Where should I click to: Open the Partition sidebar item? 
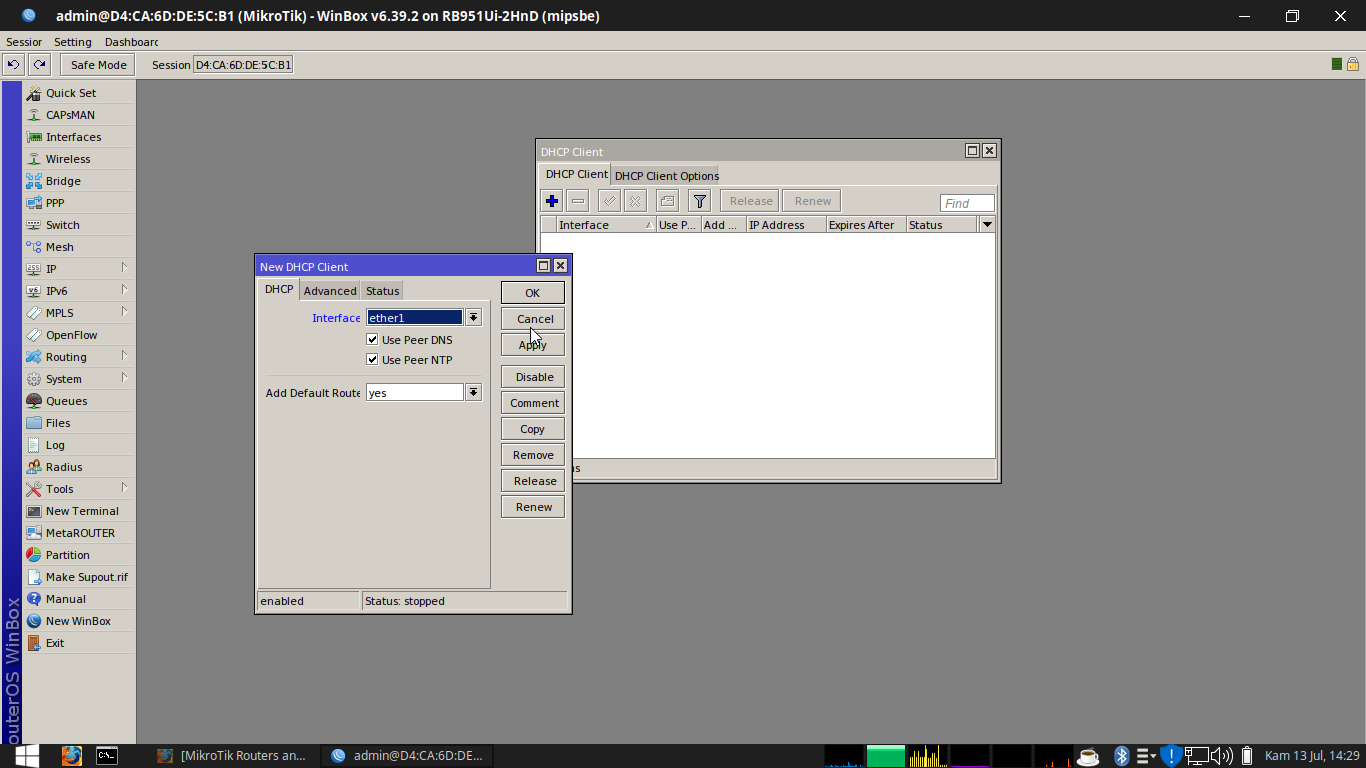[79, 555]
